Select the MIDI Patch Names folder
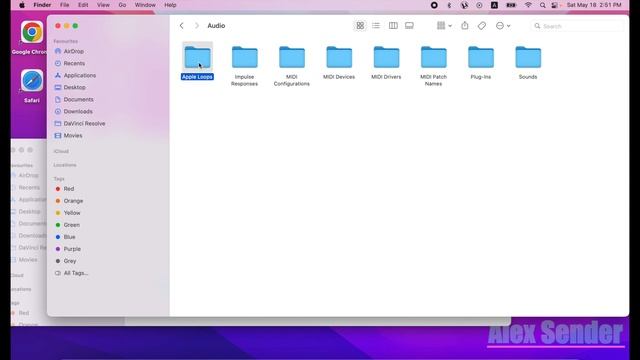The image size is (640, 360). (433, 57)
